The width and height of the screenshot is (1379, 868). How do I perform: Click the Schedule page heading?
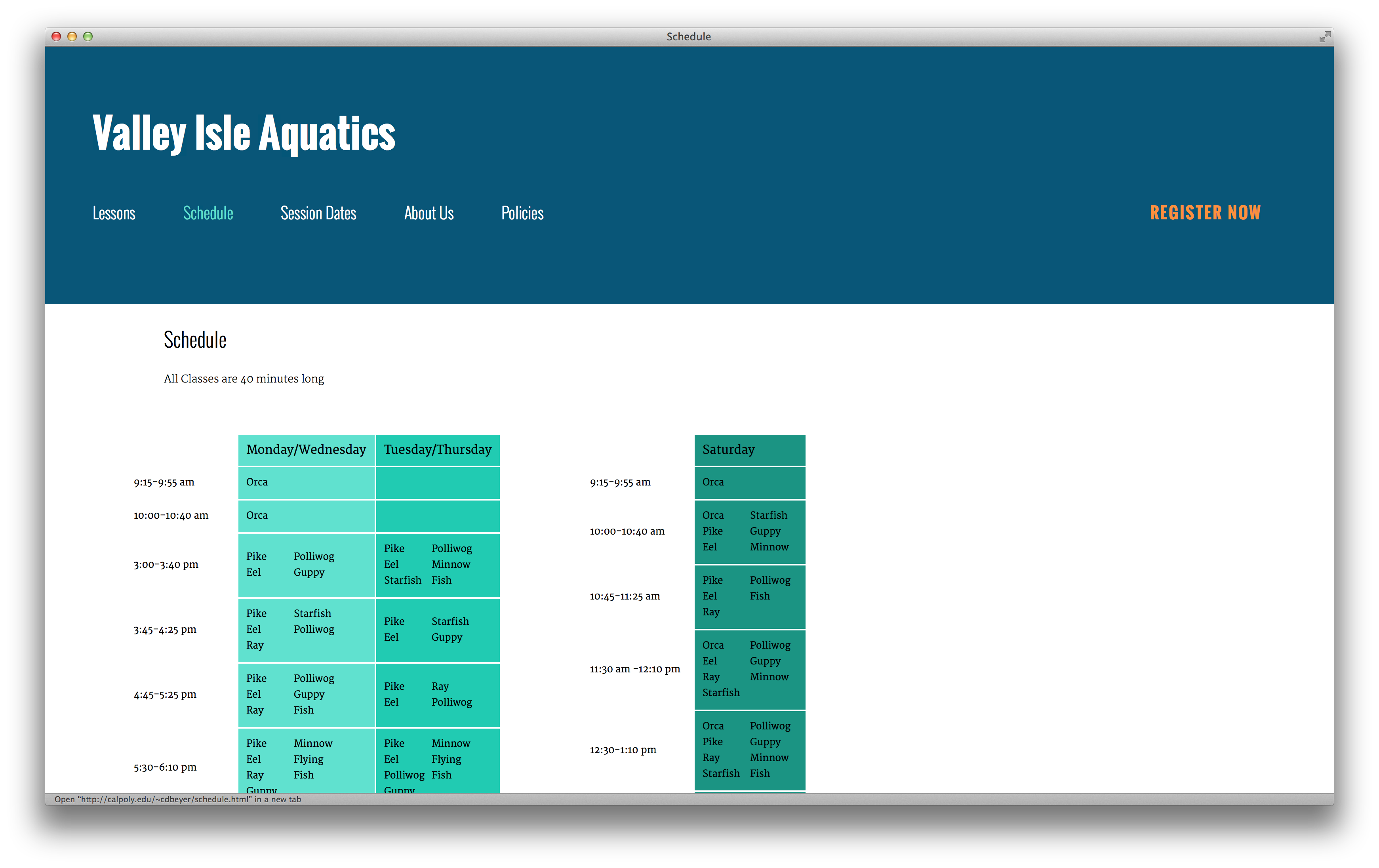point(195,339)
